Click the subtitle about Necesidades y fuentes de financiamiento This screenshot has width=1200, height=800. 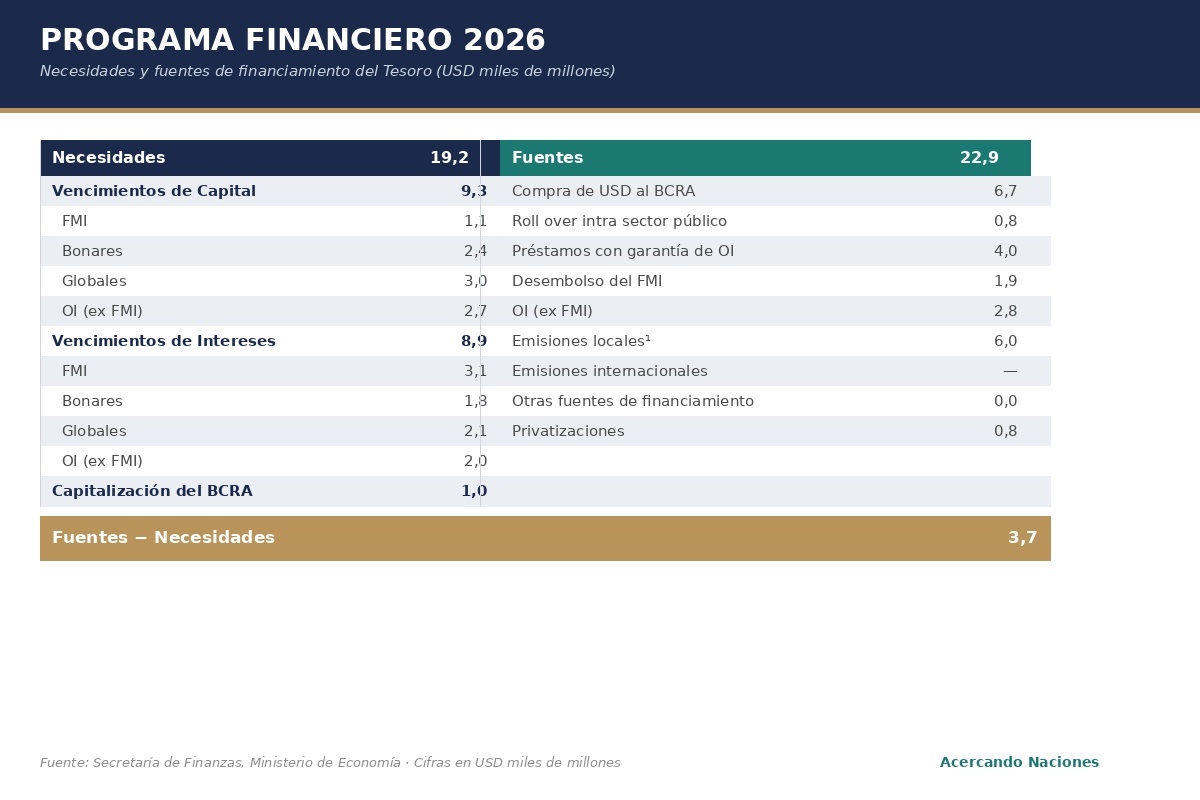pos(327,72)
